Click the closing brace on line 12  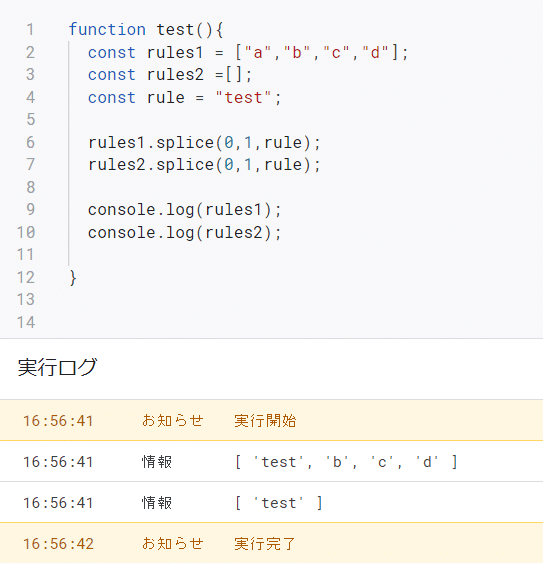click(73, 278)
